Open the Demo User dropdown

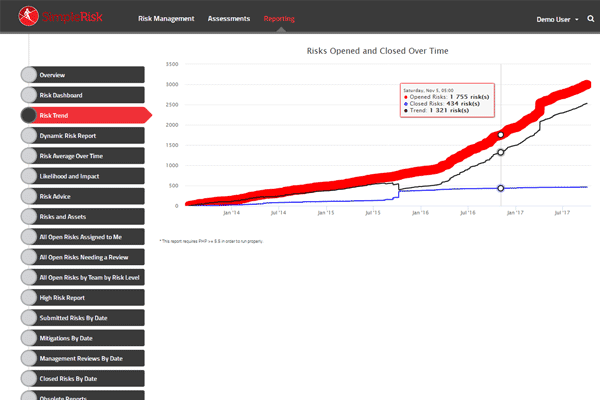tap(557, 19)
